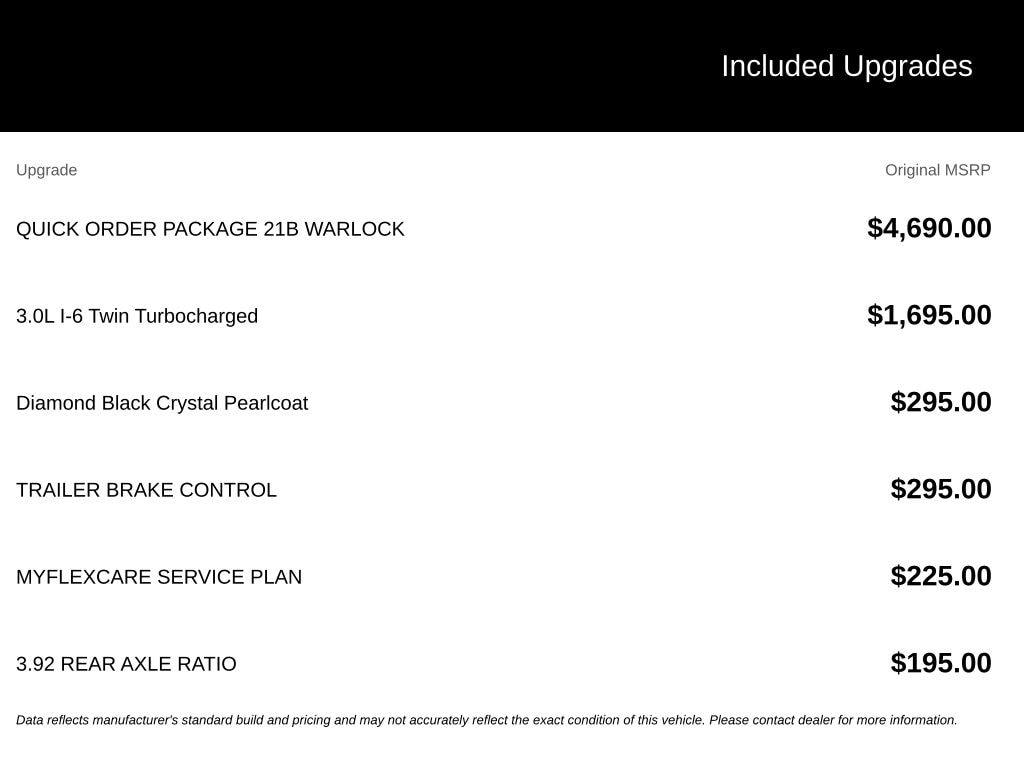The height and width of the screenshot is (768, 1024).
Task: Select the Upgrade column header
Action: click(46, 170)
